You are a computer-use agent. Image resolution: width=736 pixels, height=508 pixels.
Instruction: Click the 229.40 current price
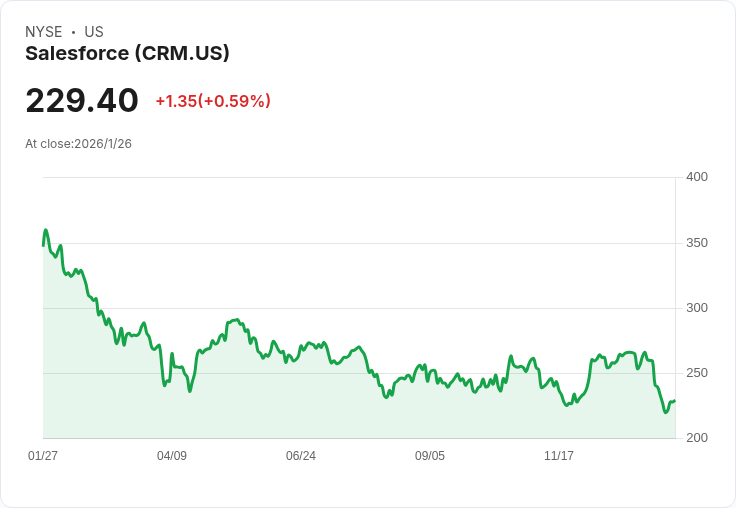tap(82, 101)
